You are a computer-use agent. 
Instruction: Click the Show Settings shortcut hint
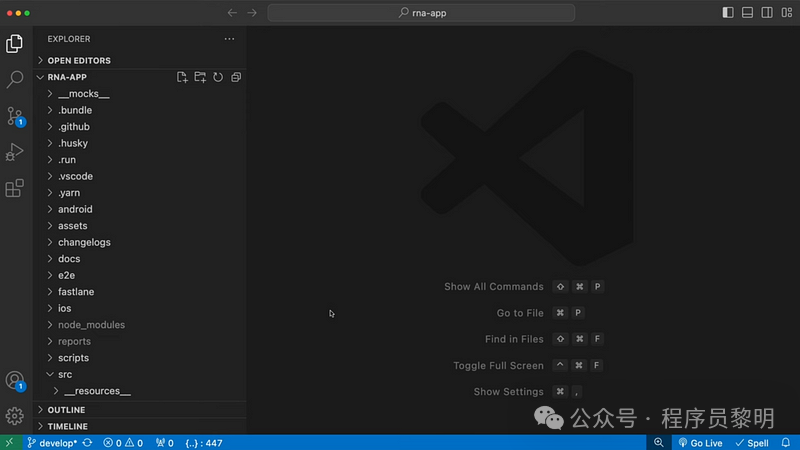[x=528, y=392]
